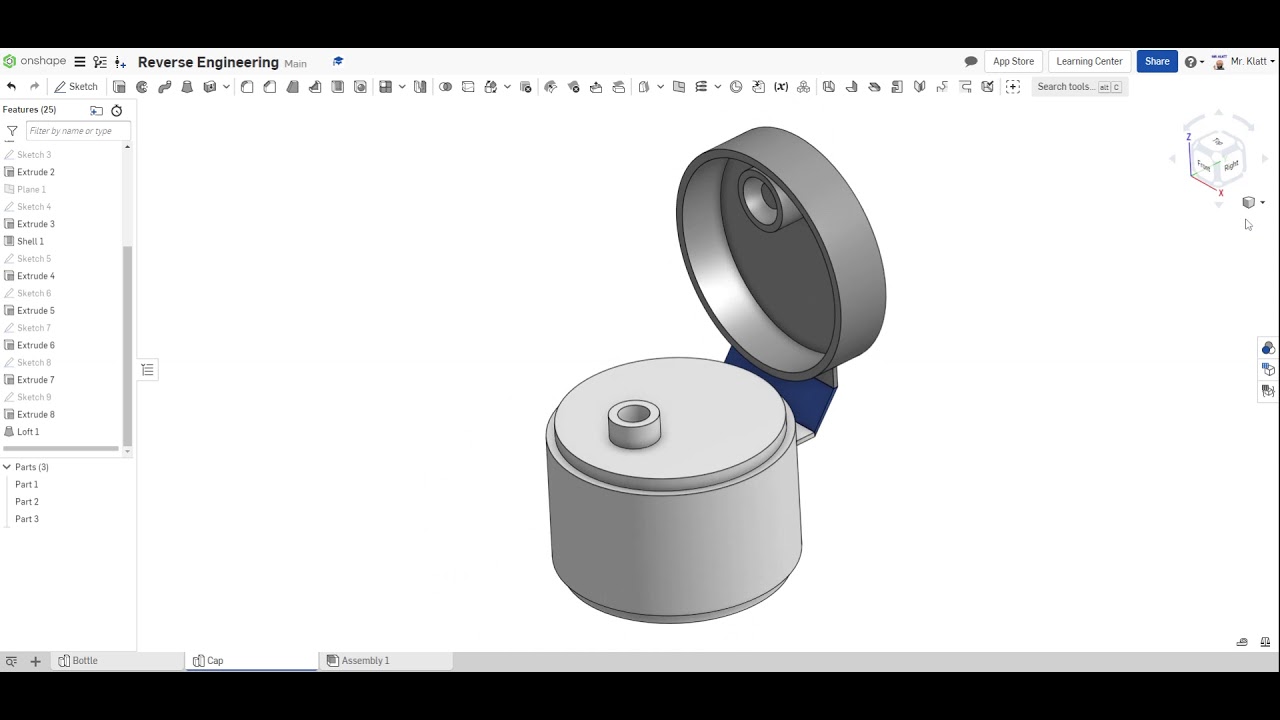Viewport: 1280px width, 720px height.
Task: Click the Undo arrow in the toolbar
Action: coord(11,87)
